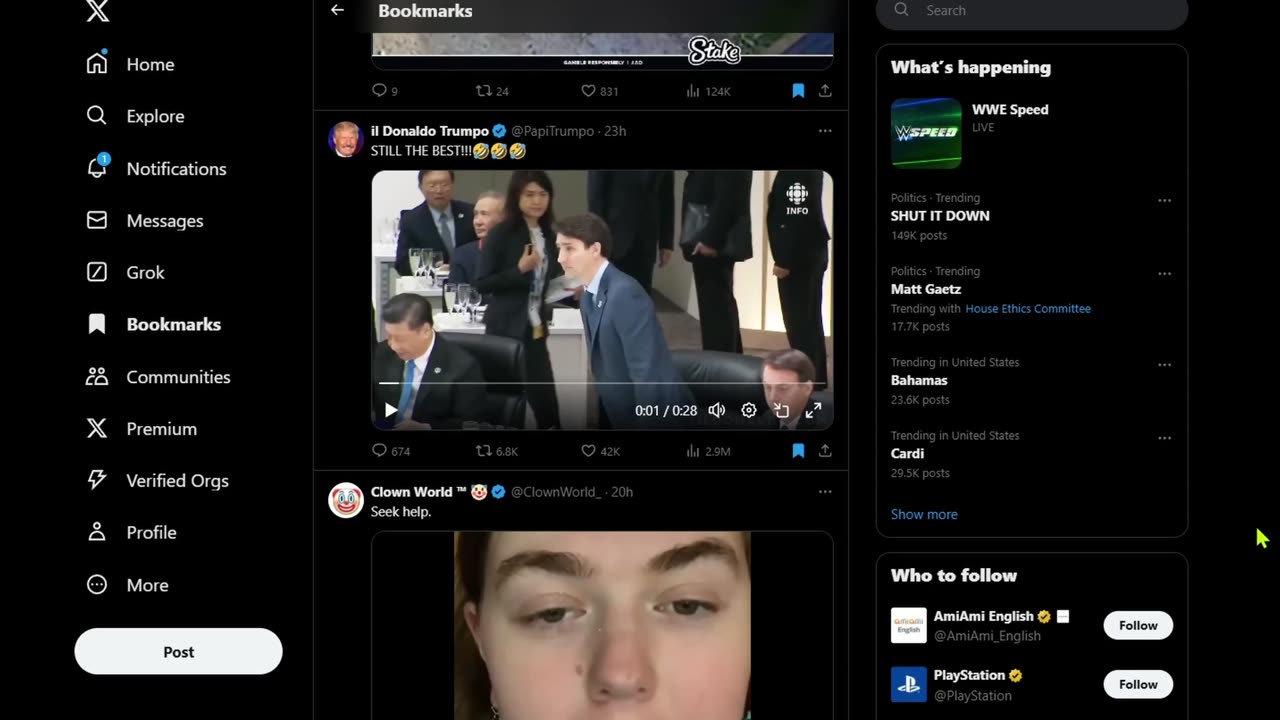
Task: Open more options for SHUT IT DOWN trend
Action: [x=1164, y=200]
